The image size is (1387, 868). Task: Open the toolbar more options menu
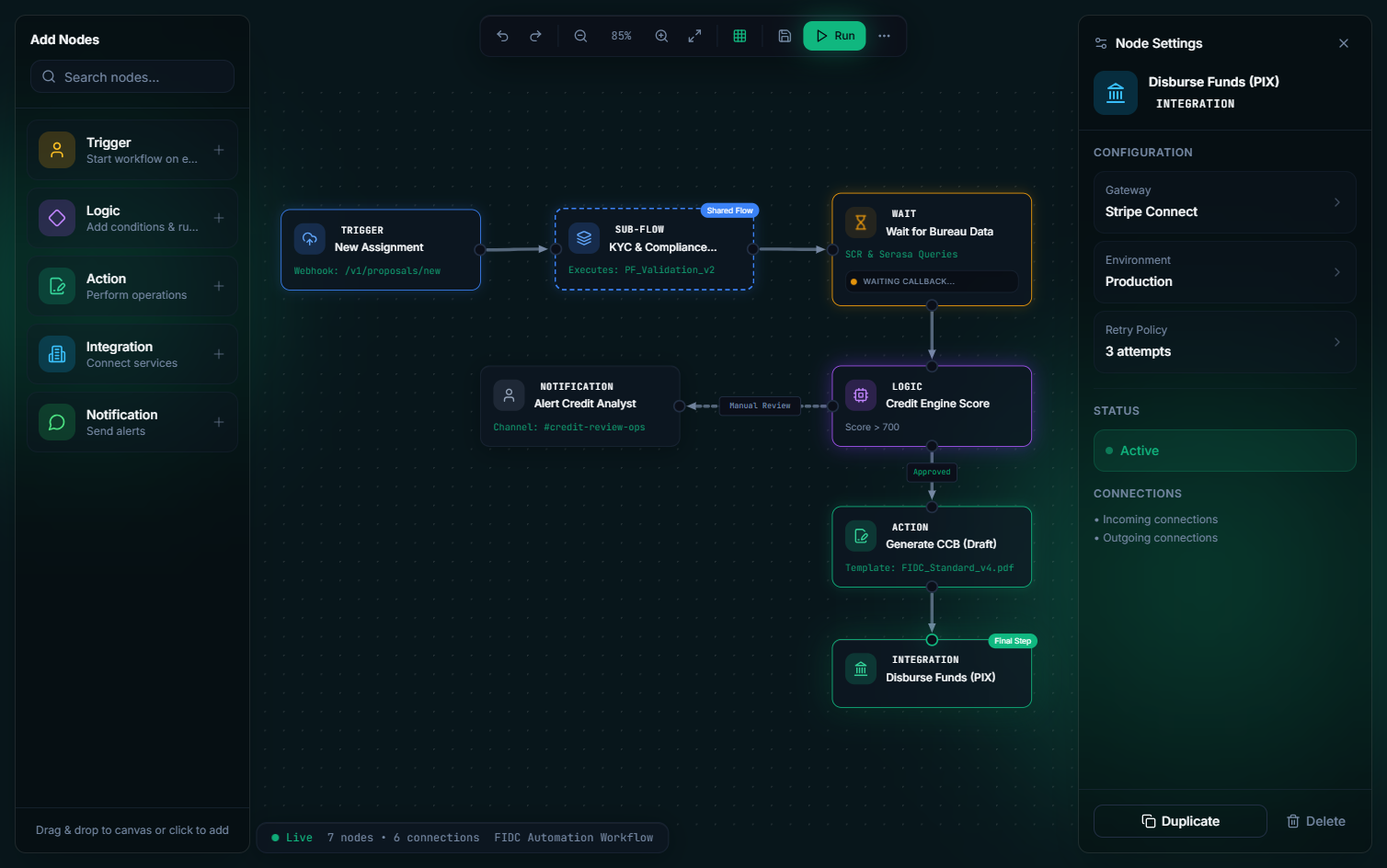pos(884,36)
